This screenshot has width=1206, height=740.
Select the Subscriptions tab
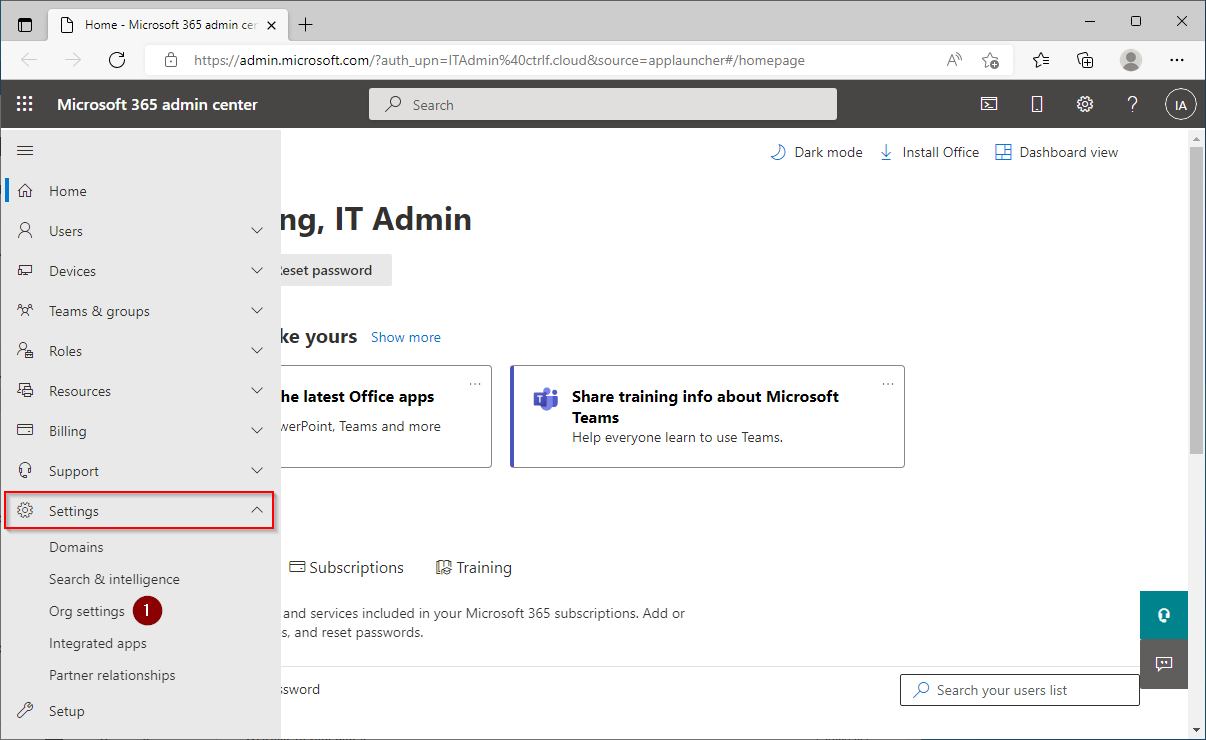(x=346, y=568)
